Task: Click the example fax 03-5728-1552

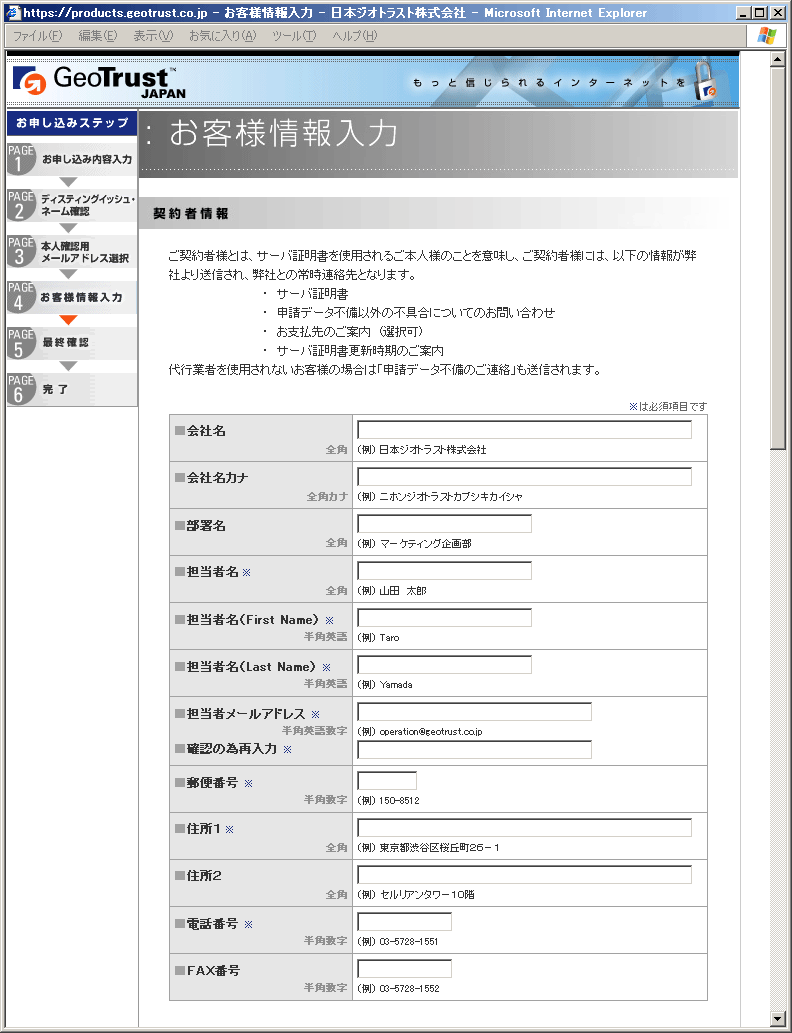Action: [x=409, y=988]
